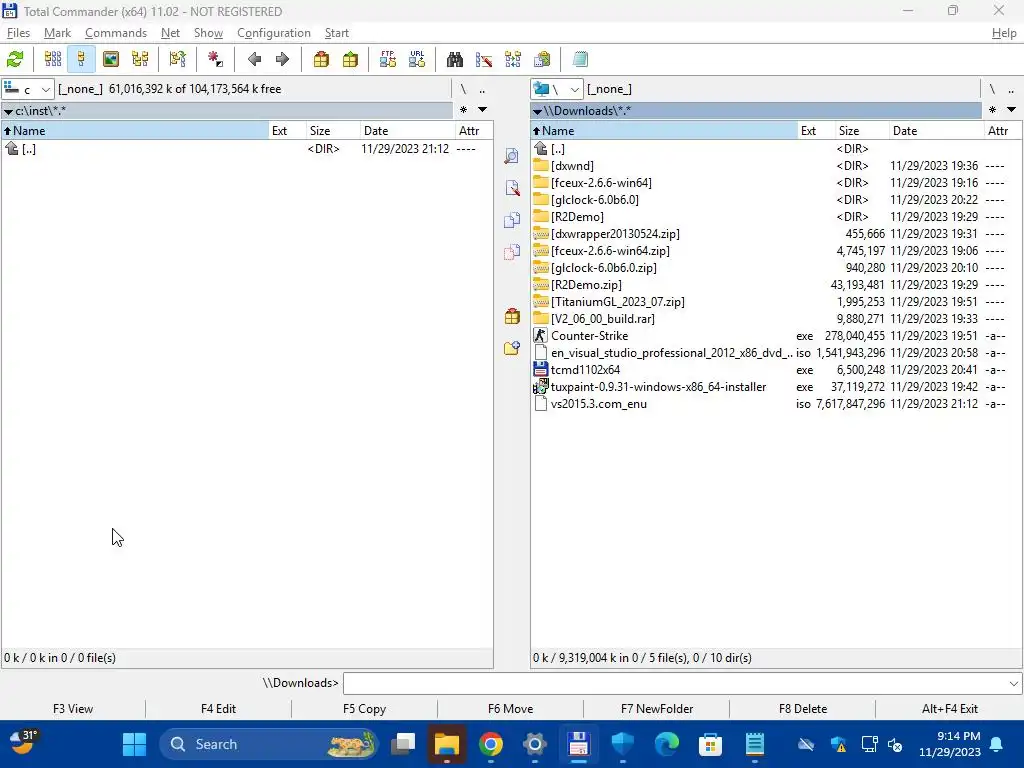
Task: Toggle the full file details view button
Action: (82, 59)
